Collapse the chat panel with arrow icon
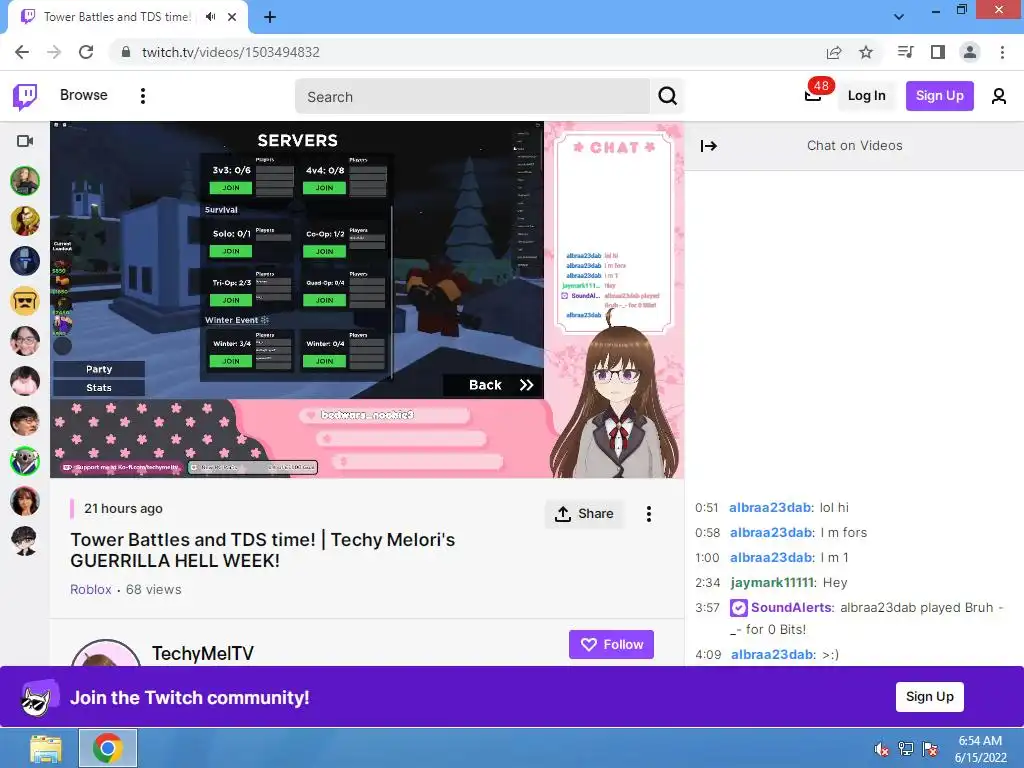The width and height of the screenshot is (1024, 768). pos(709,146)
